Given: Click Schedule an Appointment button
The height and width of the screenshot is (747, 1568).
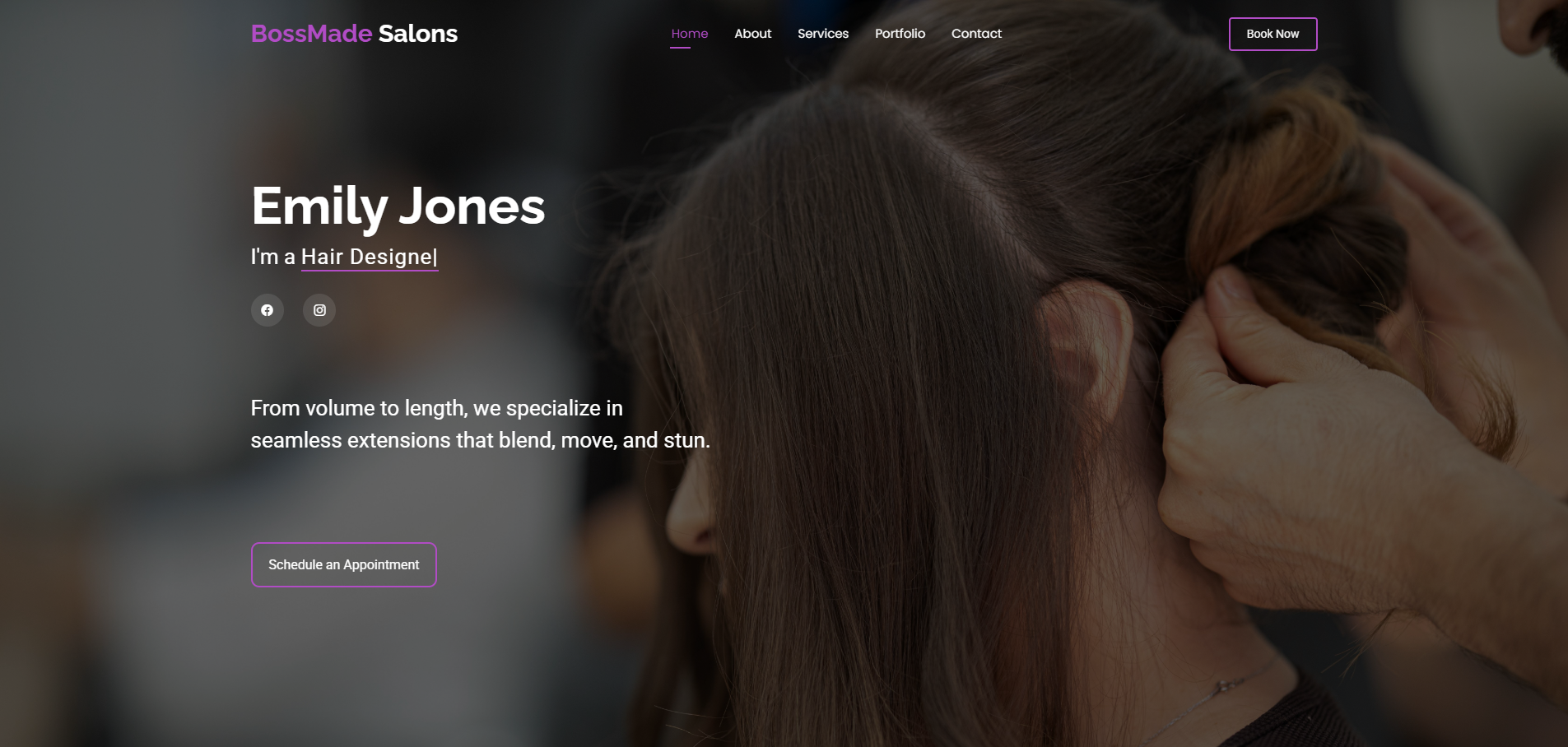Looking at the screenshot, I should pos(344,564).
